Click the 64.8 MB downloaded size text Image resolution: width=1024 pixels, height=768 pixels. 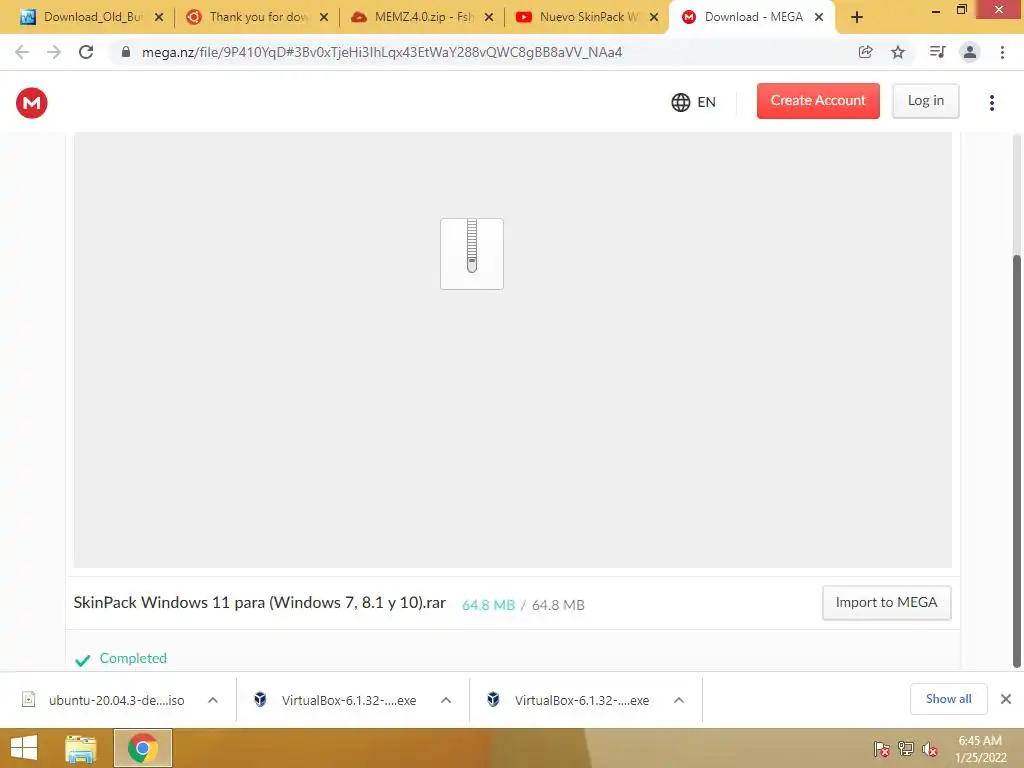[488, 605]
